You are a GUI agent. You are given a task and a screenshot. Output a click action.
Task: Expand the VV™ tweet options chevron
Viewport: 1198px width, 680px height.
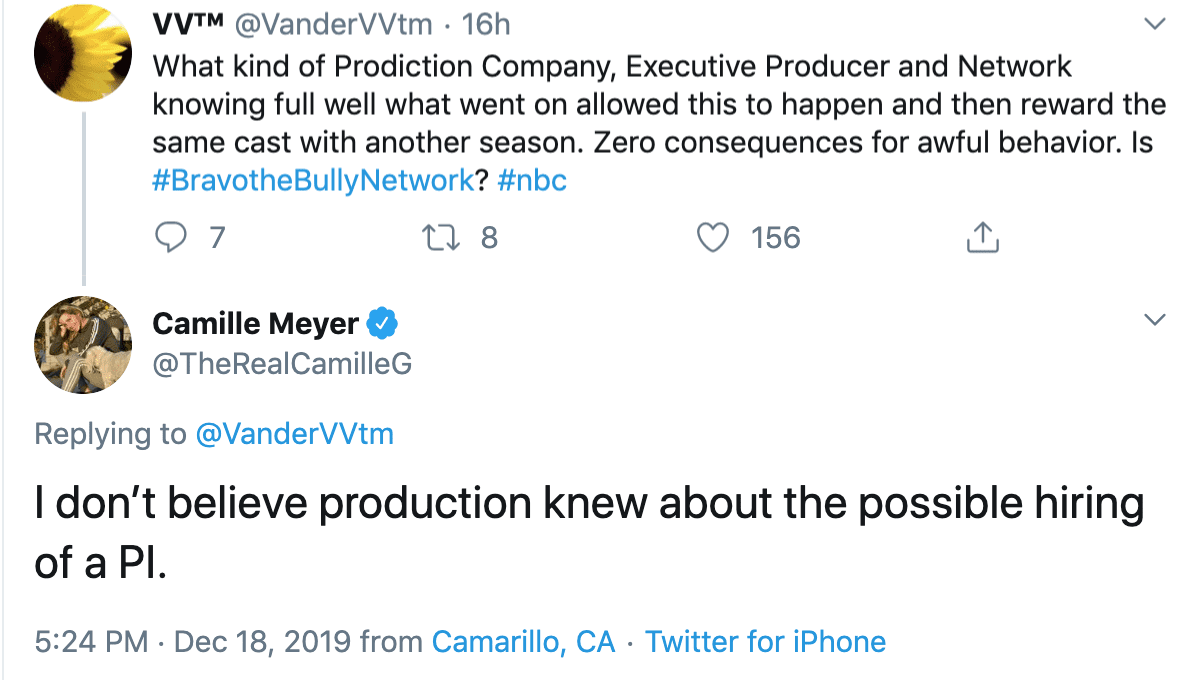[x=1154, y=25]
